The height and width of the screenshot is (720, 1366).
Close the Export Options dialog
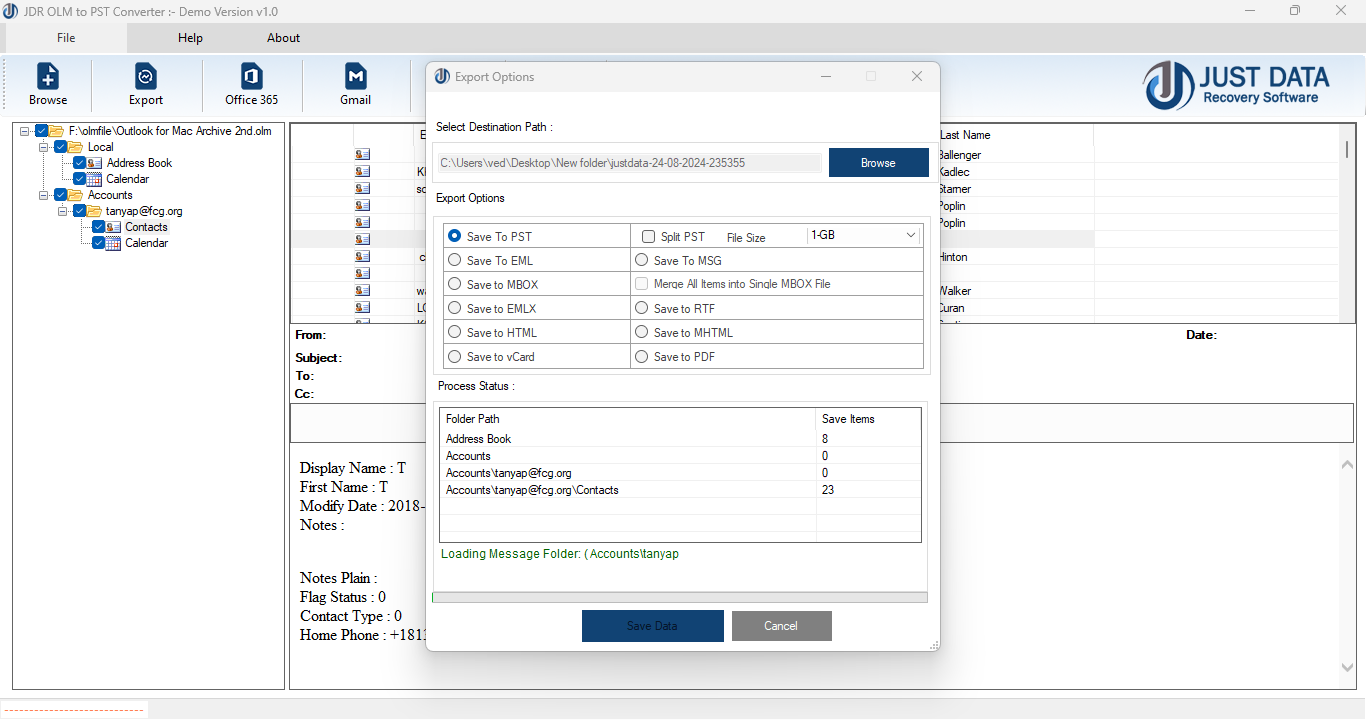coord(916,77)
